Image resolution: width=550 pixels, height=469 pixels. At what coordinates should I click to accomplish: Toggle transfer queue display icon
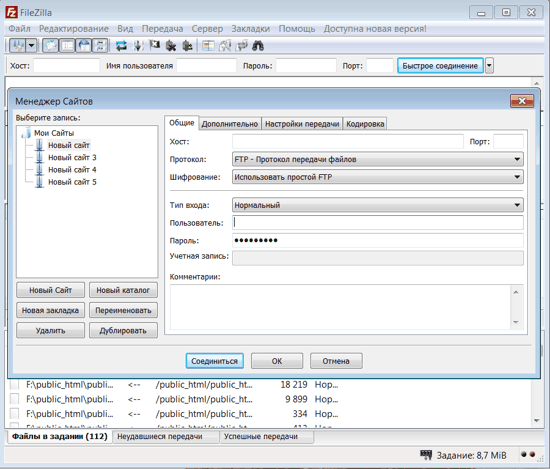[100, 46]
